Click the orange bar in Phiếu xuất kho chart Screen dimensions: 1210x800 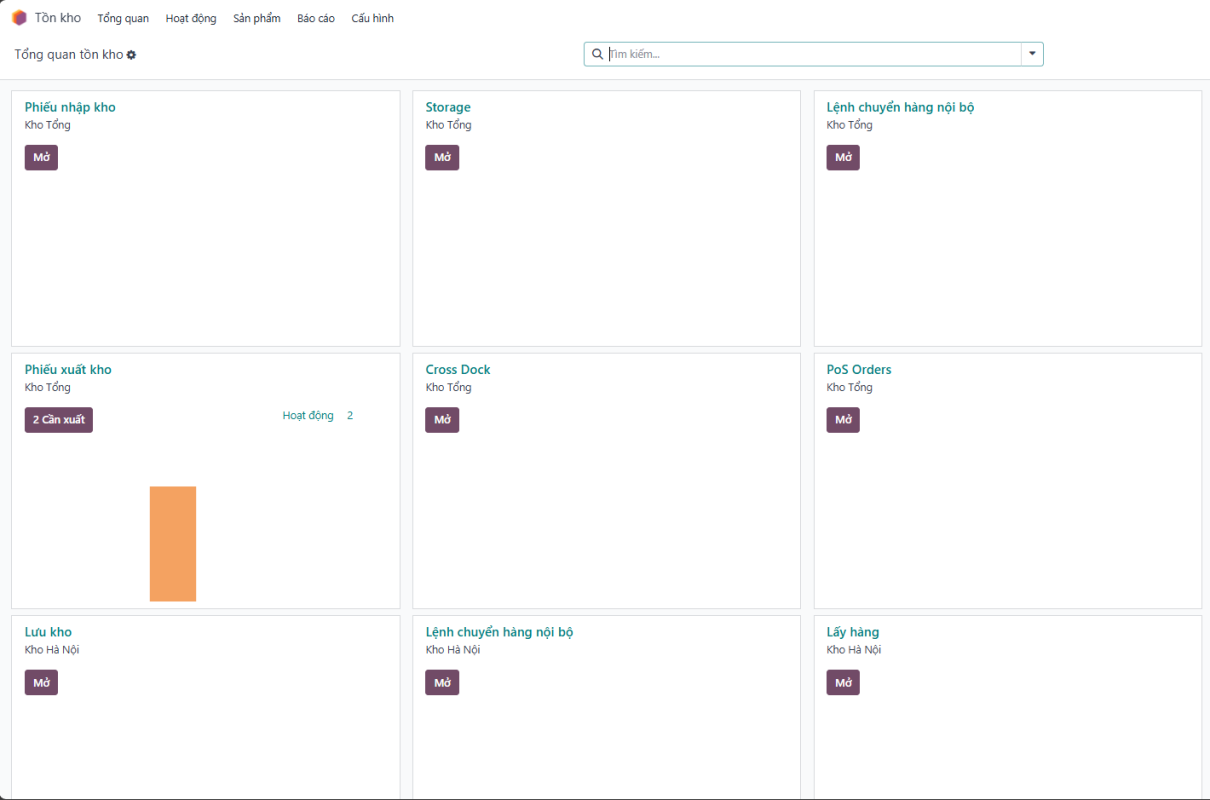pyautogui.click(x=173, y=543)
